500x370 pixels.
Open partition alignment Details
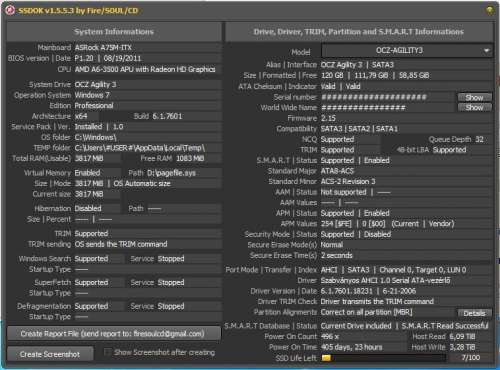pyautogui.click(x=474, y=313)
